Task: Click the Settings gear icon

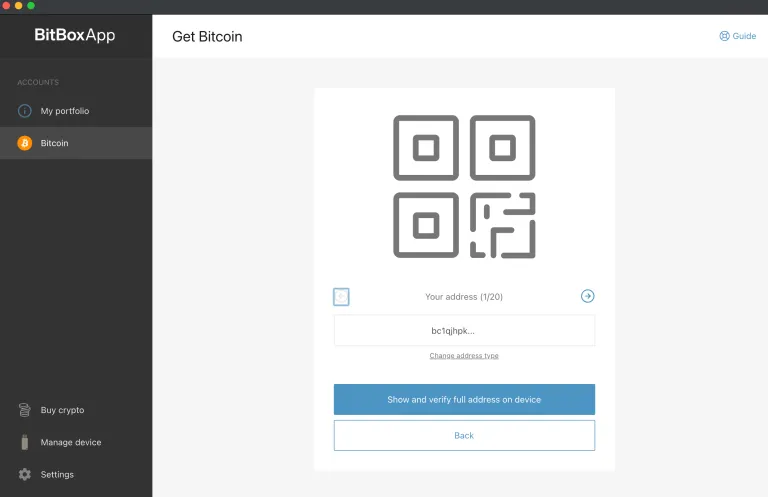Action: [25, 474]
